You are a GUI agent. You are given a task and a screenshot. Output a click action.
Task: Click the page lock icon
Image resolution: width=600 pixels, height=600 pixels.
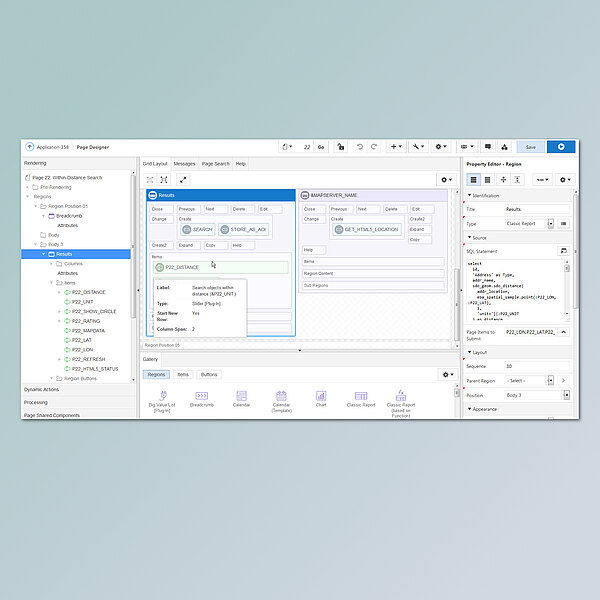pyautogui.click(x=341, y=147)
